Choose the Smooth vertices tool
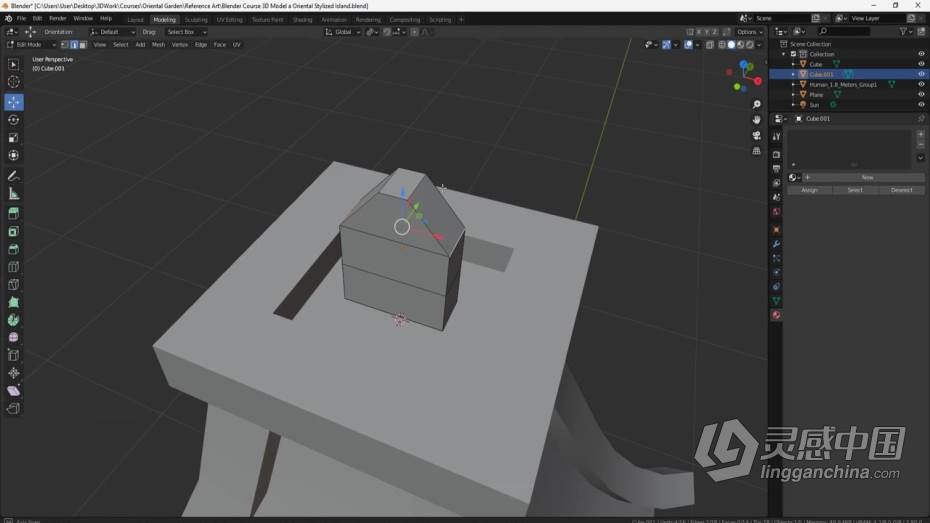The width and height of the screenshot is (930, 523). point(14,337)
